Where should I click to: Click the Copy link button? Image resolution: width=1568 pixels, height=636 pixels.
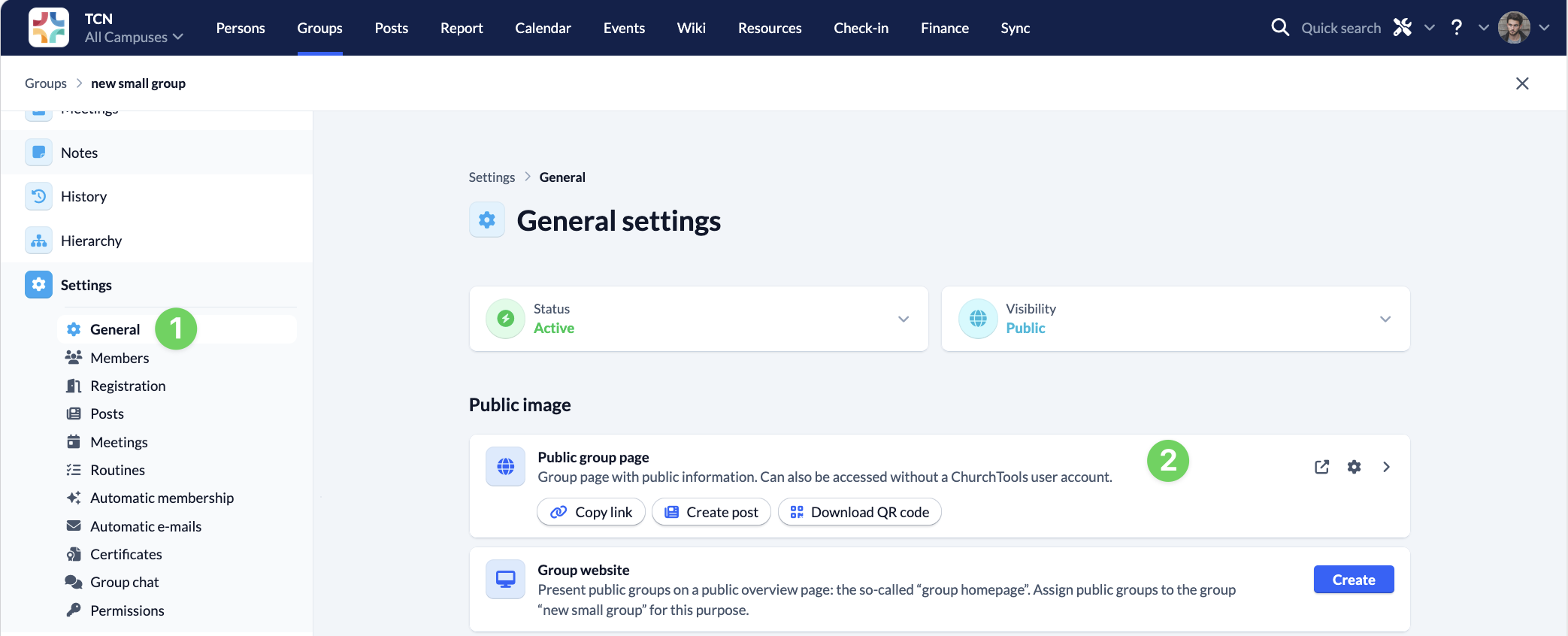591,512
